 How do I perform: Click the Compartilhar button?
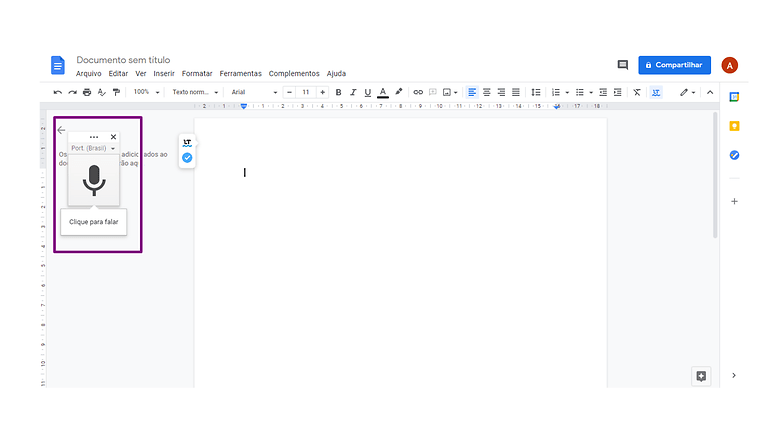[x=674, y=65]
